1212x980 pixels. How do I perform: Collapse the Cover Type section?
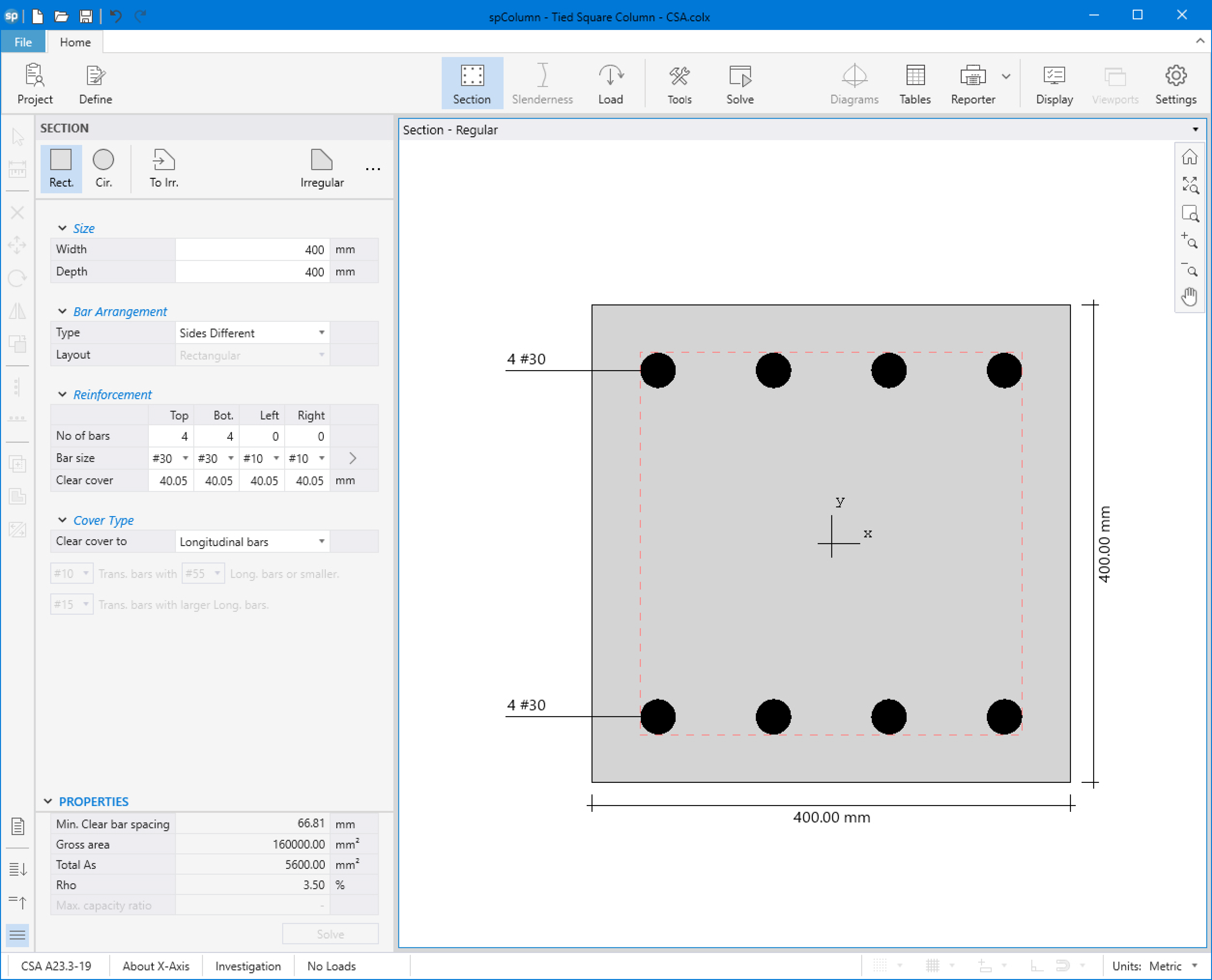pos(63,520)
